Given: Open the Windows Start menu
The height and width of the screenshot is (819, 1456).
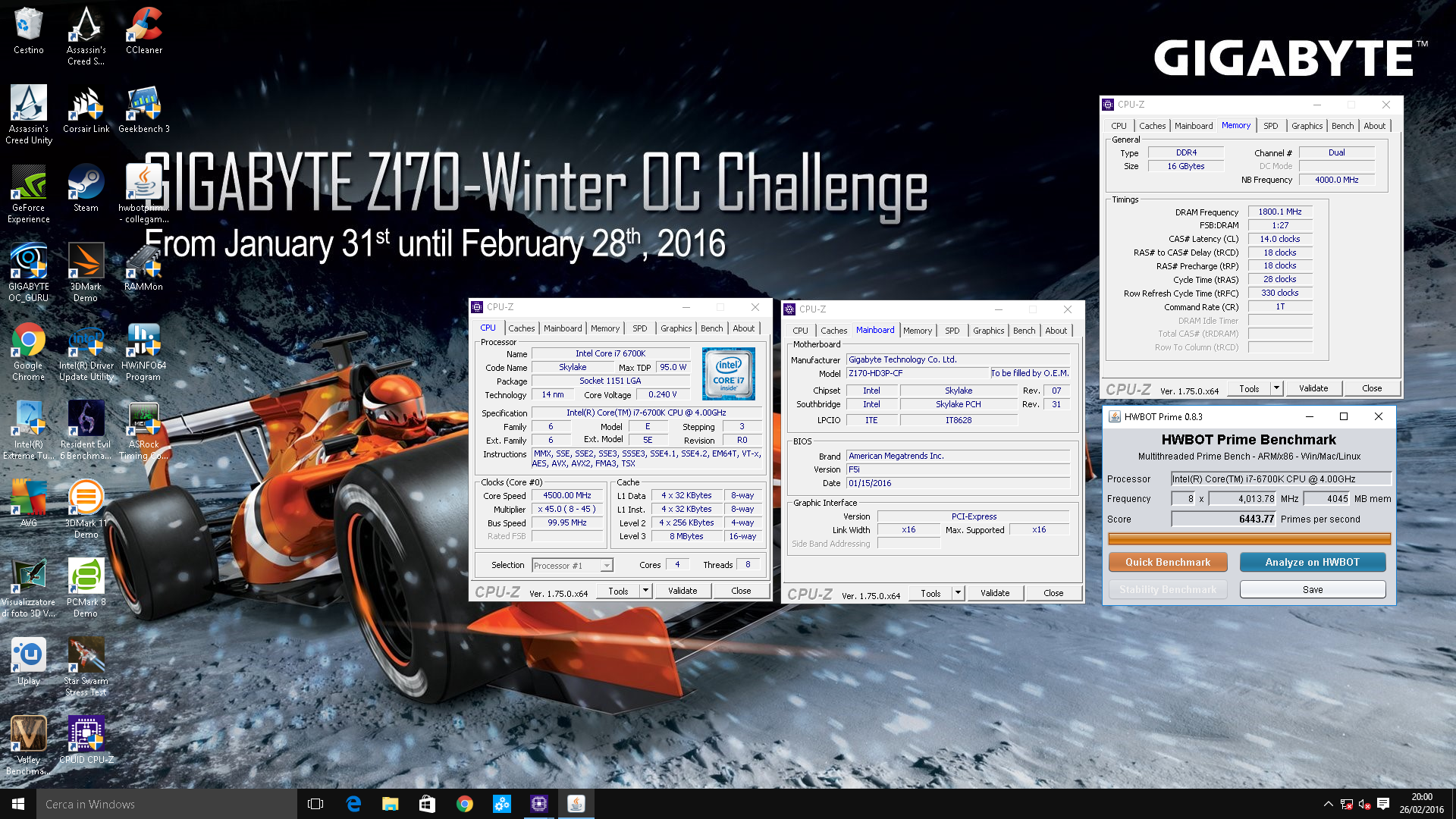Looking at the screenshot, I should pos(18,804).
